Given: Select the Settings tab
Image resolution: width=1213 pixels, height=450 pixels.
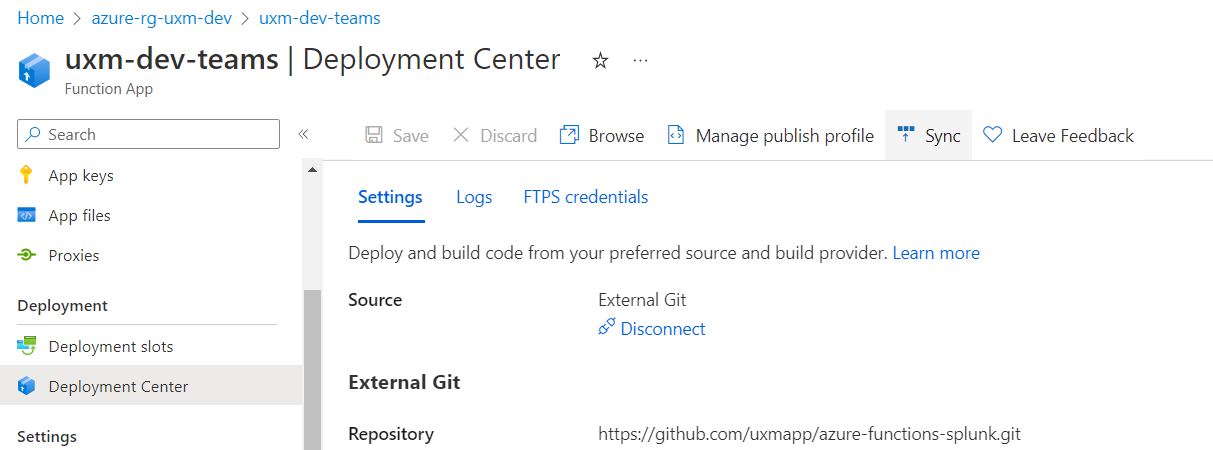Looking at the screenshot, I should 390,197.
